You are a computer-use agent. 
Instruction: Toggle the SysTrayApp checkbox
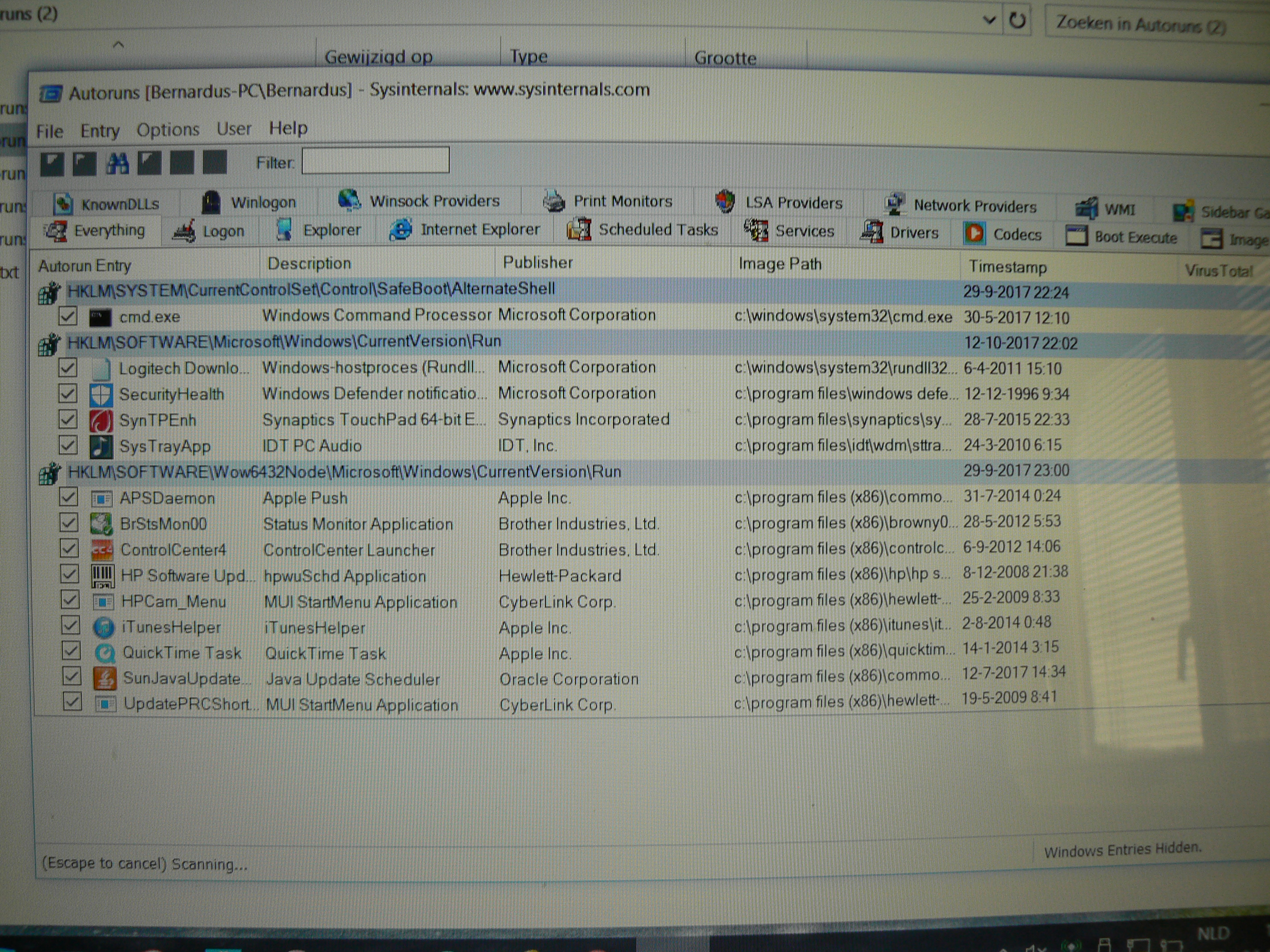[68, 445]
